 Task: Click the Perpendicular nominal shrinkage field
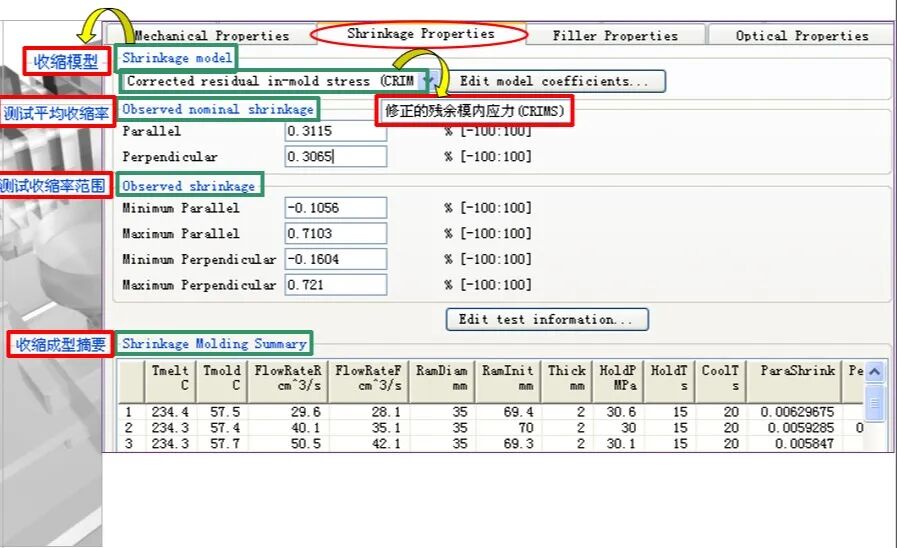click(x=335, y=157)
